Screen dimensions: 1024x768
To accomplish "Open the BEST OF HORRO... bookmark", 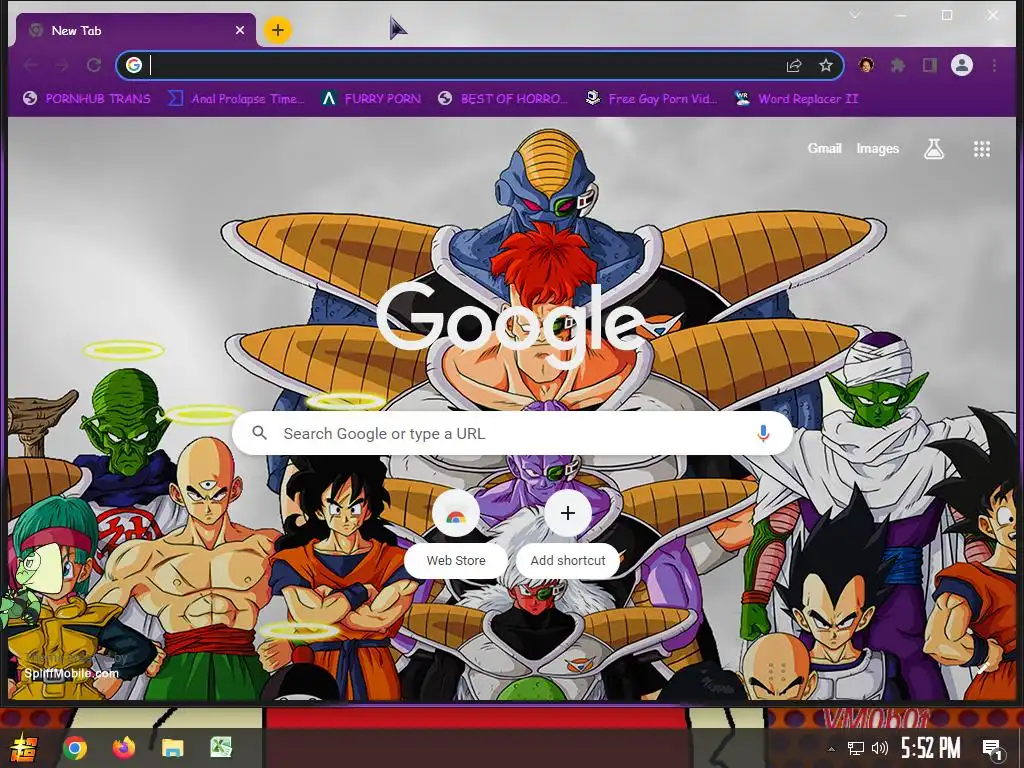I will pos(503,99).
